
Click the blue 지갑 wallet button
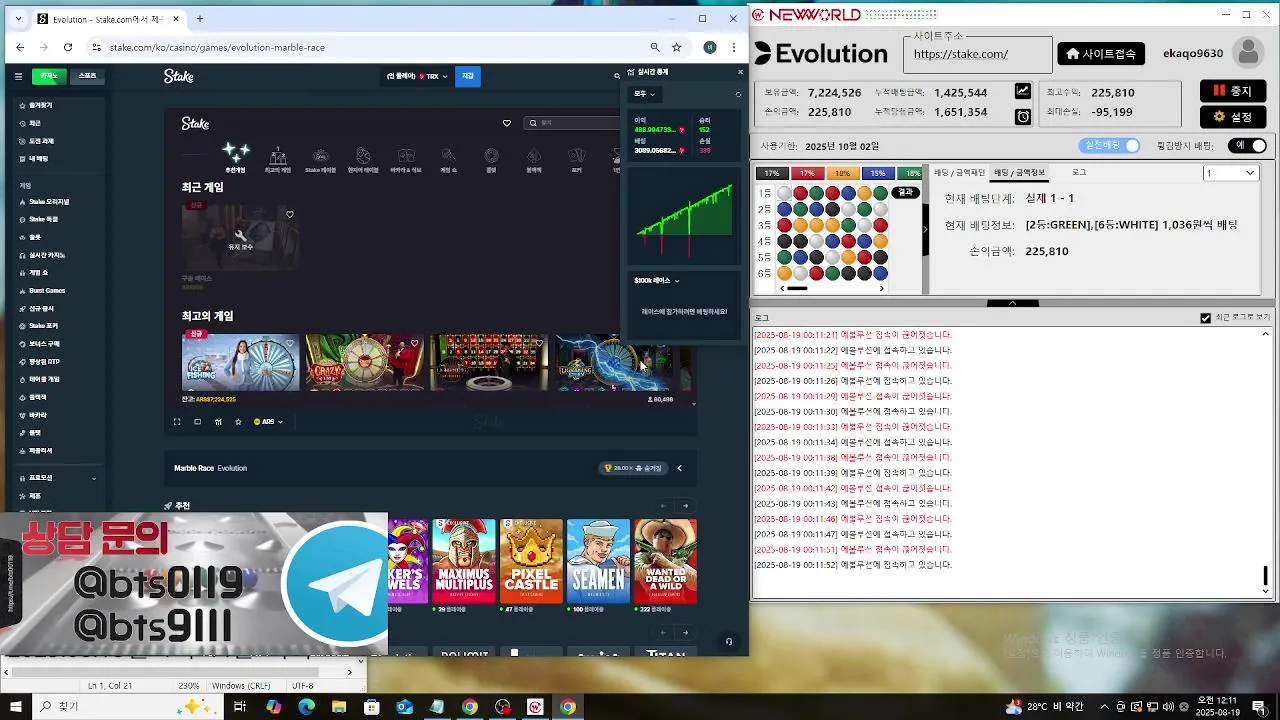tap(468, 76)
